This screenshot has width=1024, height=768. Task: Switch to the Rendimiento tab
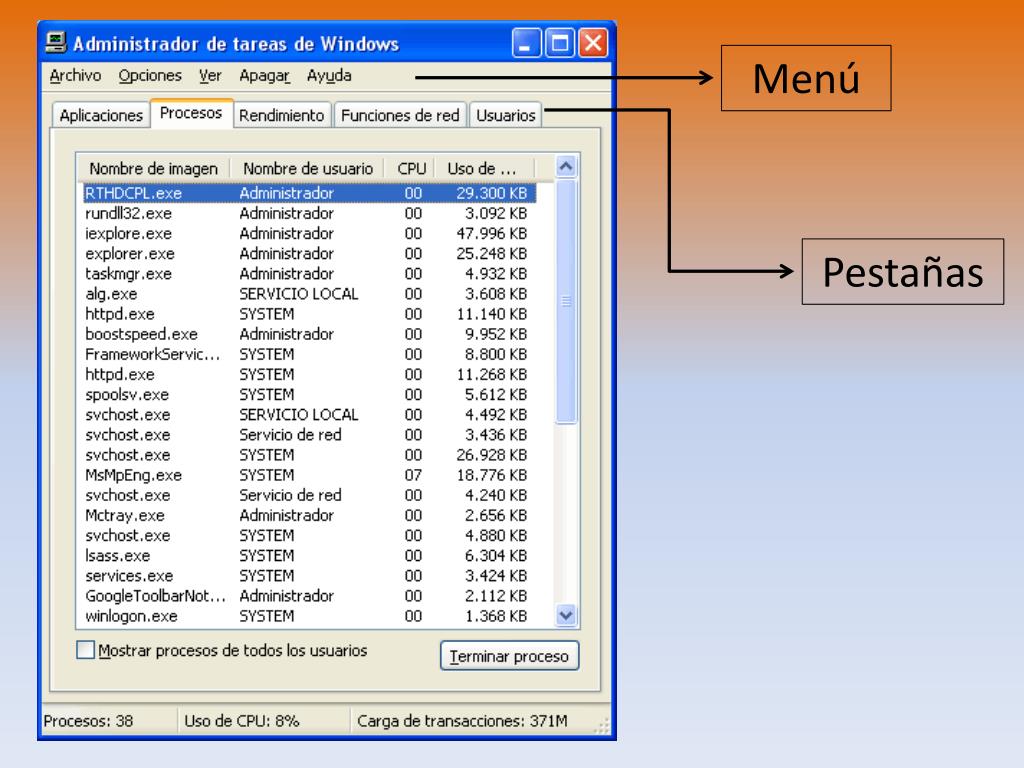tap(281, 115)
